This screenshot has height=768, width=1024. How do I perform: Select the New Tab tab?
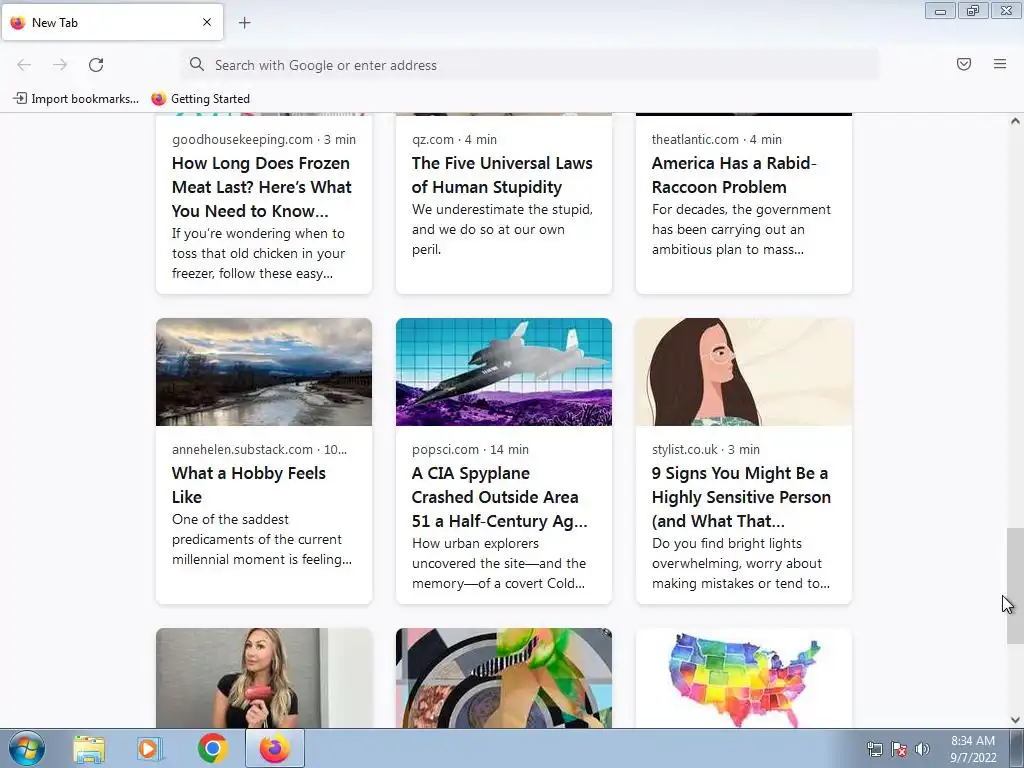tap(112, 22)
